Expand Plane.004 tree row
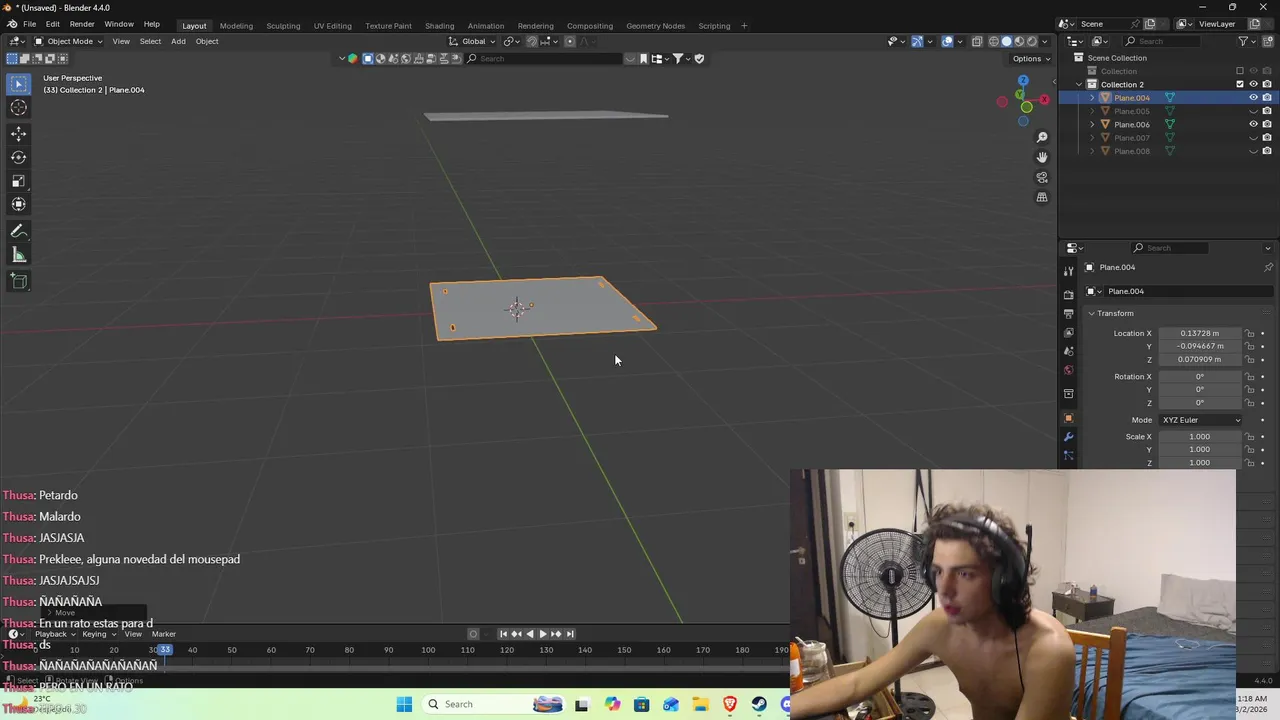The width and height of the screenshot is (1280, 720). click(x=1092, y=98)
